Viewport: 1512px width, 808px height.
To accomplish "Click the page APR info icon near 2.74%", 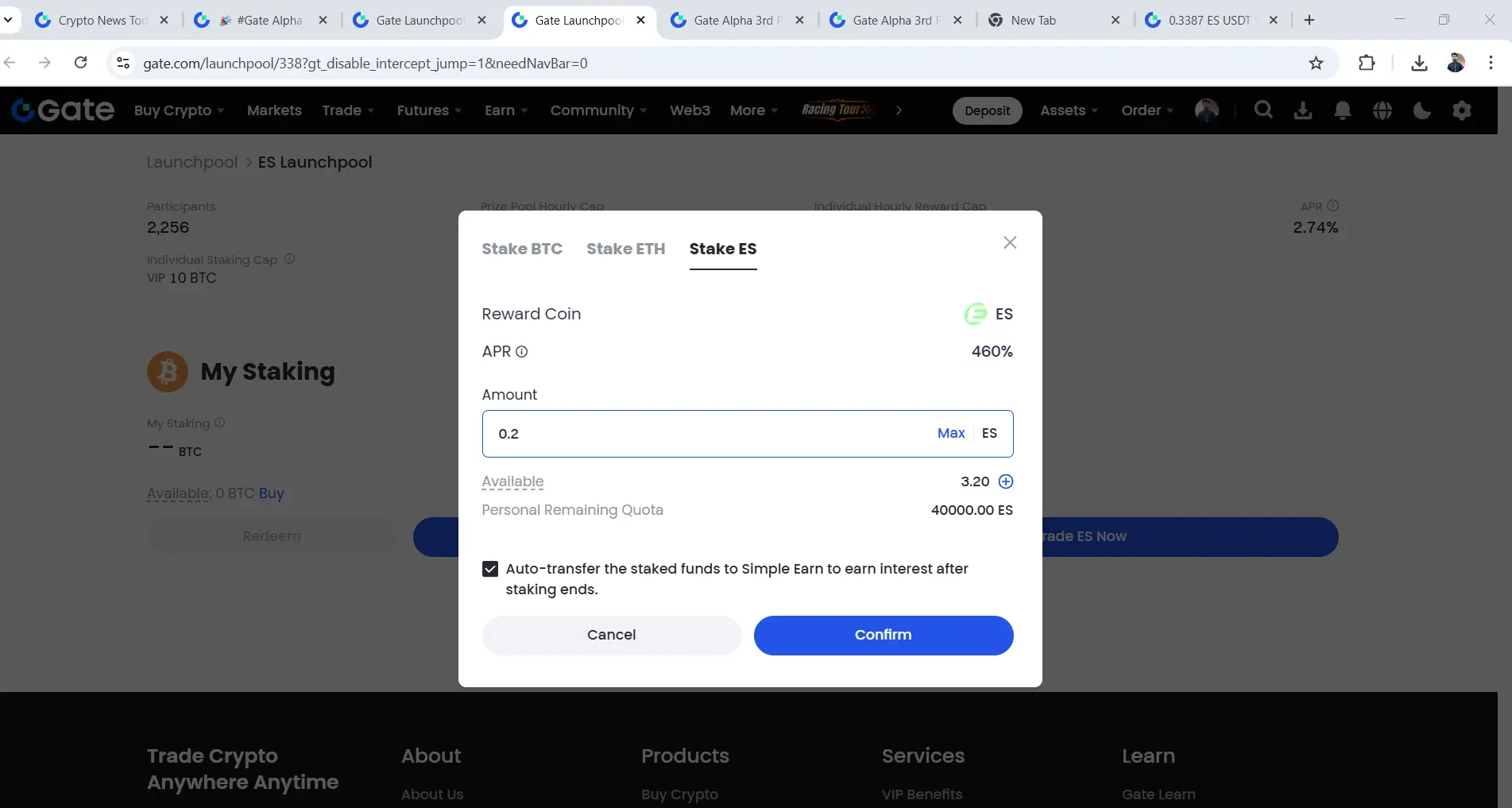I will click(1333, 206).
